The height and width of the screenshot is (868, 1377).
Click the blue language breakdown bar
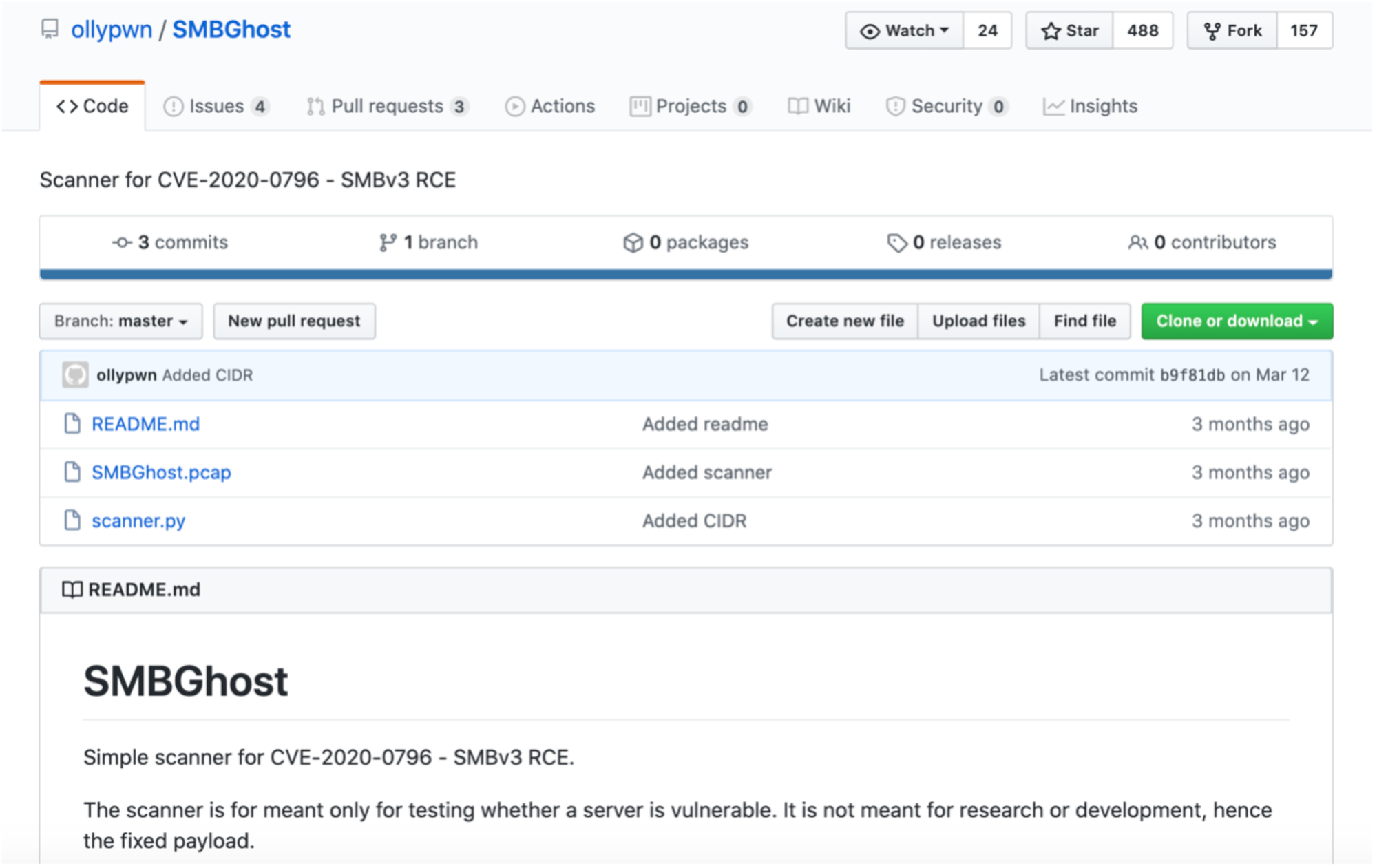coord(685,275)
